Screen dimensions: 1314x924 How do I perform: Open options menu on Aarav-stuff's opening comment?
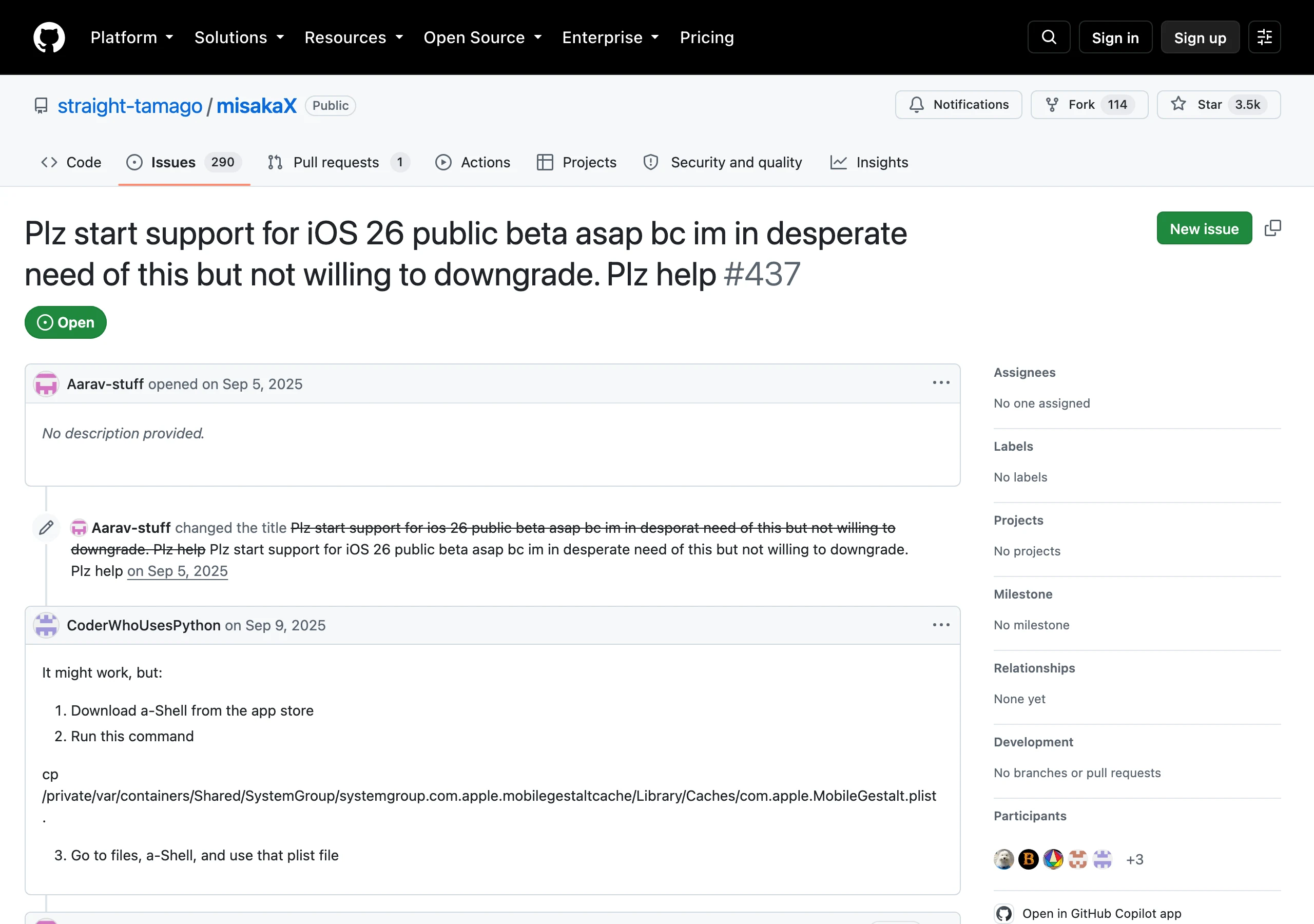tap(941, 383)
